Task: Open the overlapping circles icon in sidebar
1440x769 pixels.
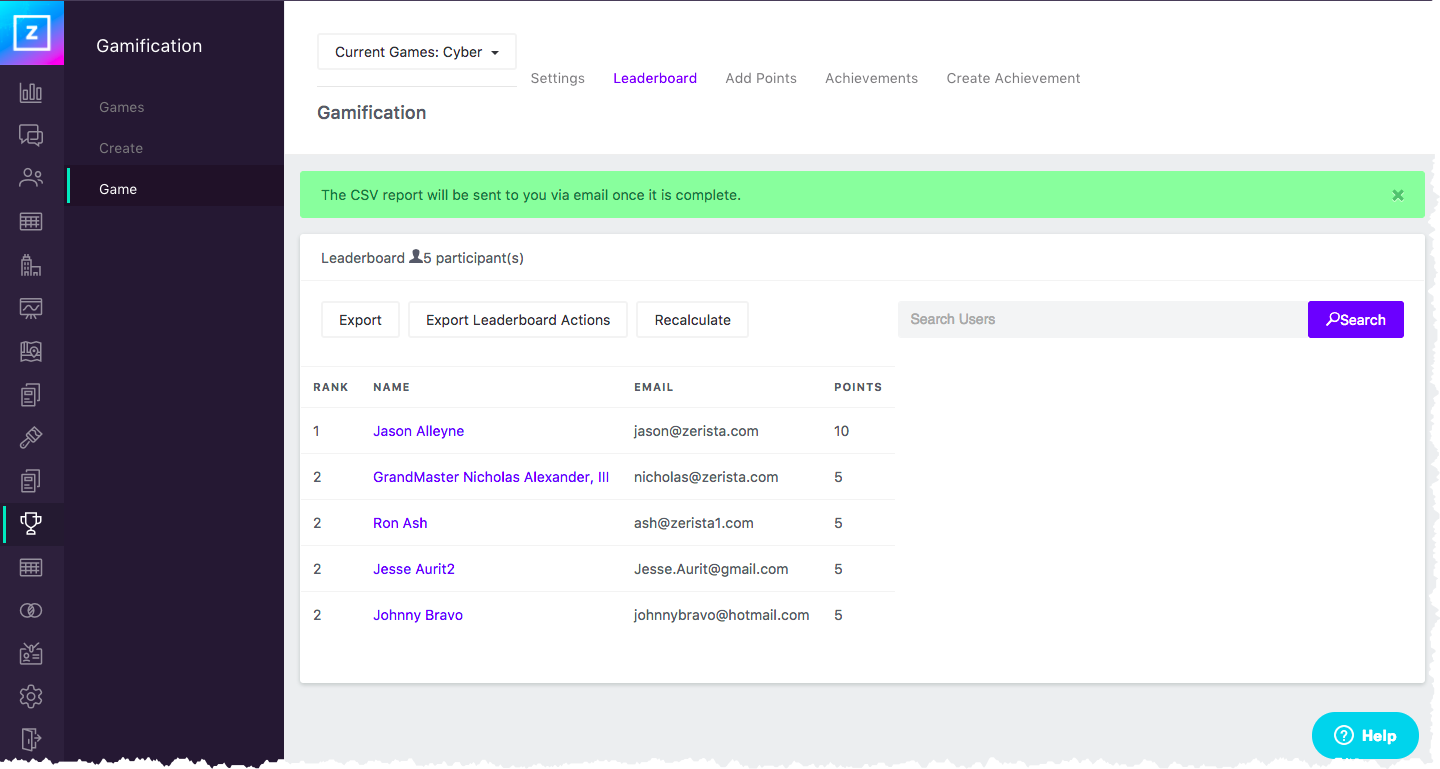Action: 31,610
